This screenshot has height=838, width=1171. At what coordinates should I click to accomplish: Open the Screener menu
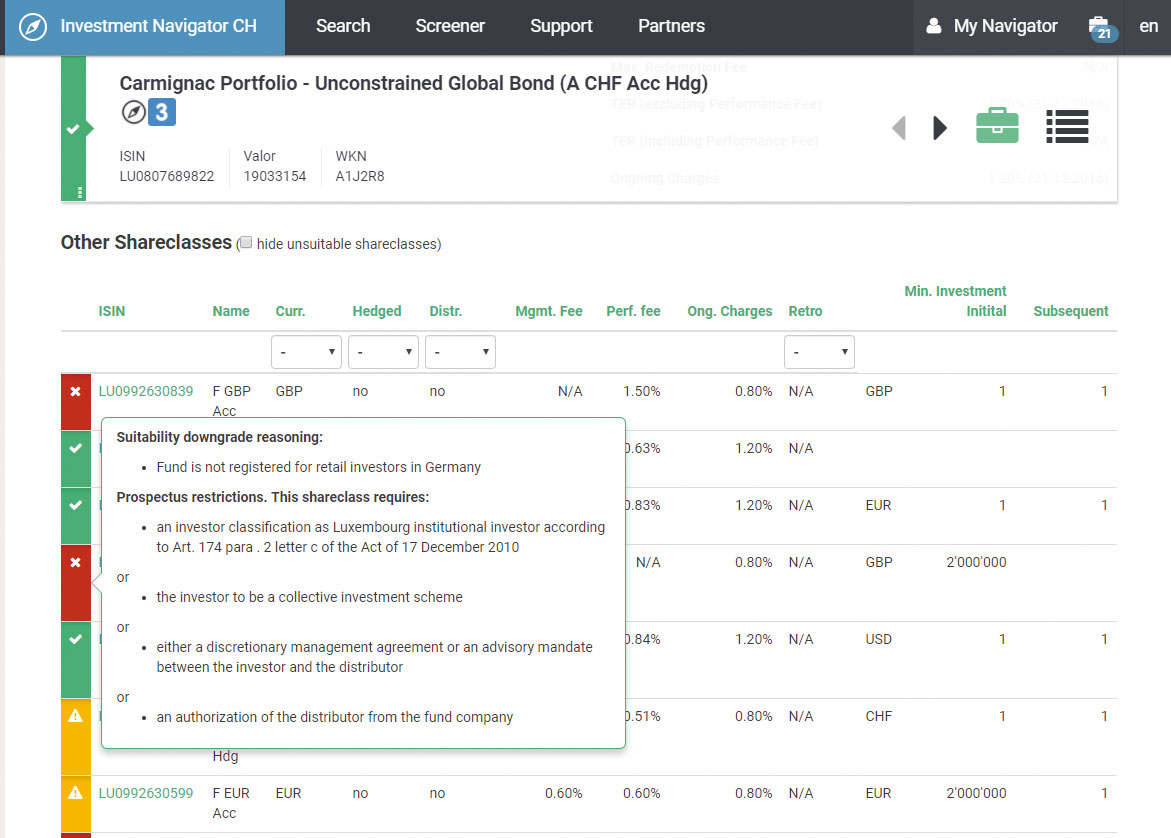(x=450, y=26)
